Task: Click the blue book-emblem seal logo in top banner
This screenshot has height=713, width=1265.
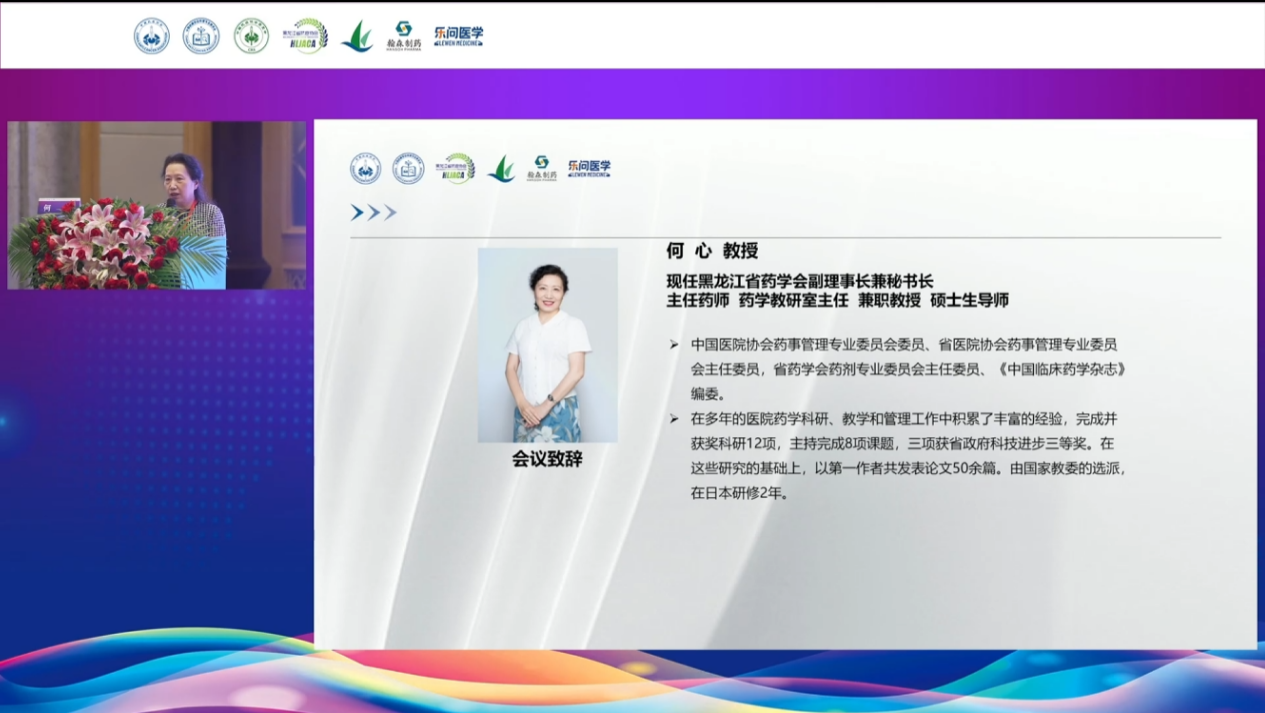Action: click(201, 36)
